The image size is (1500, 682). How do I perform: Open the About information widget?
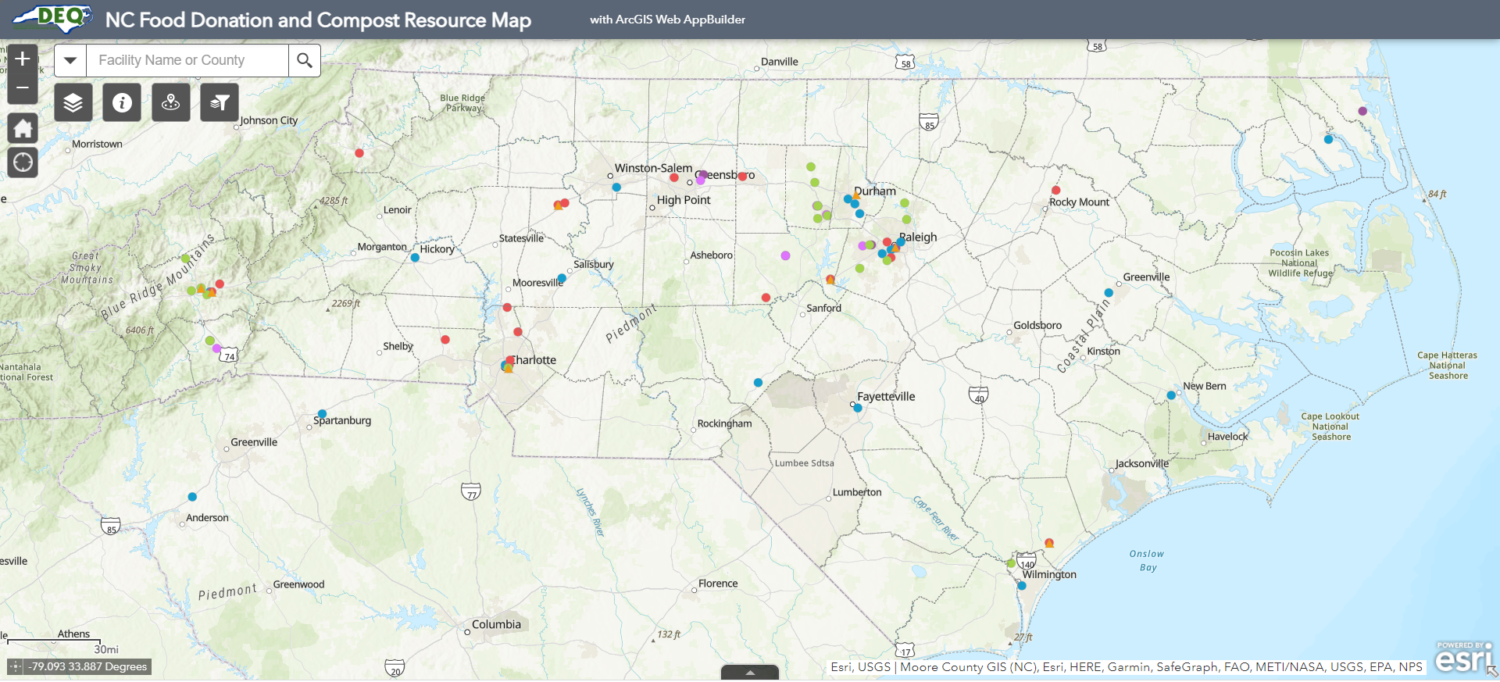pos(121,101)
